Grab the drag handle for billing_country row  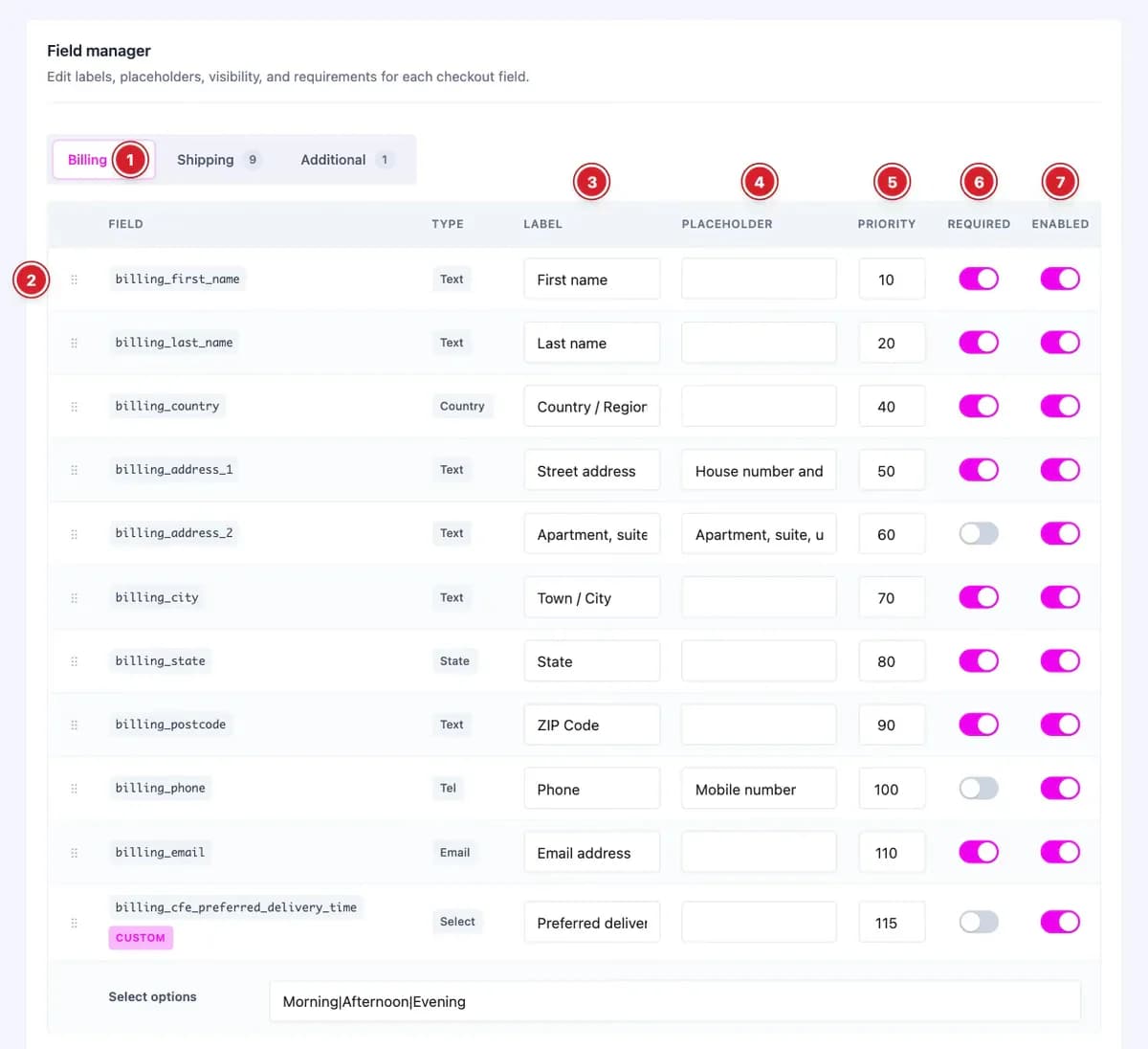74,407
